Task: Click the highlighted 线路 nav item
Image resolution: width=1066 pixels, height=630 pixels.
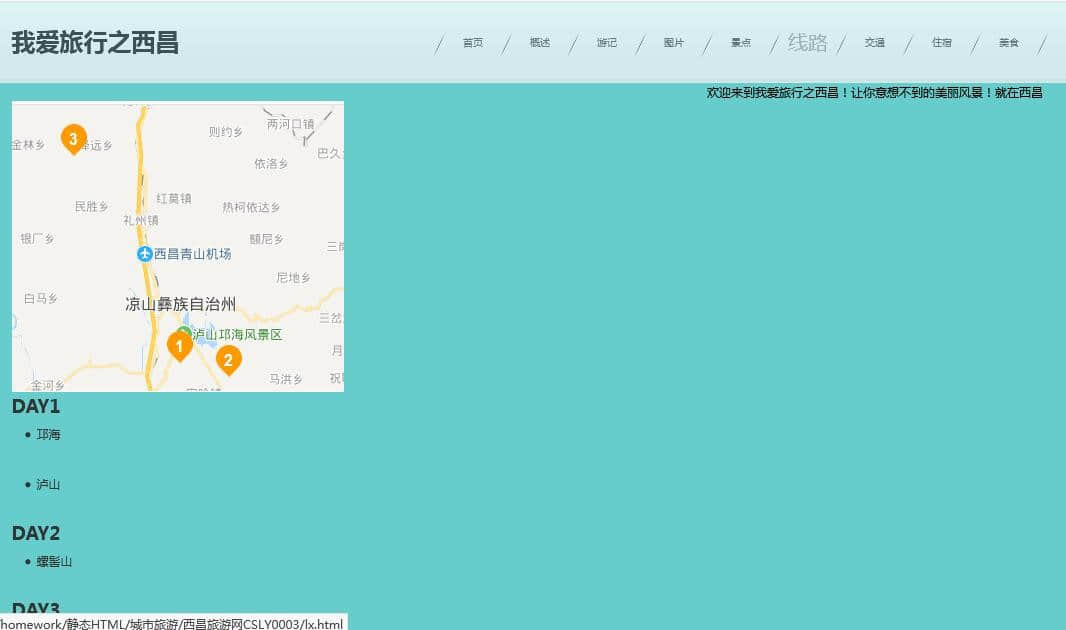Action: pyautogui.click(x=807, y=43)
